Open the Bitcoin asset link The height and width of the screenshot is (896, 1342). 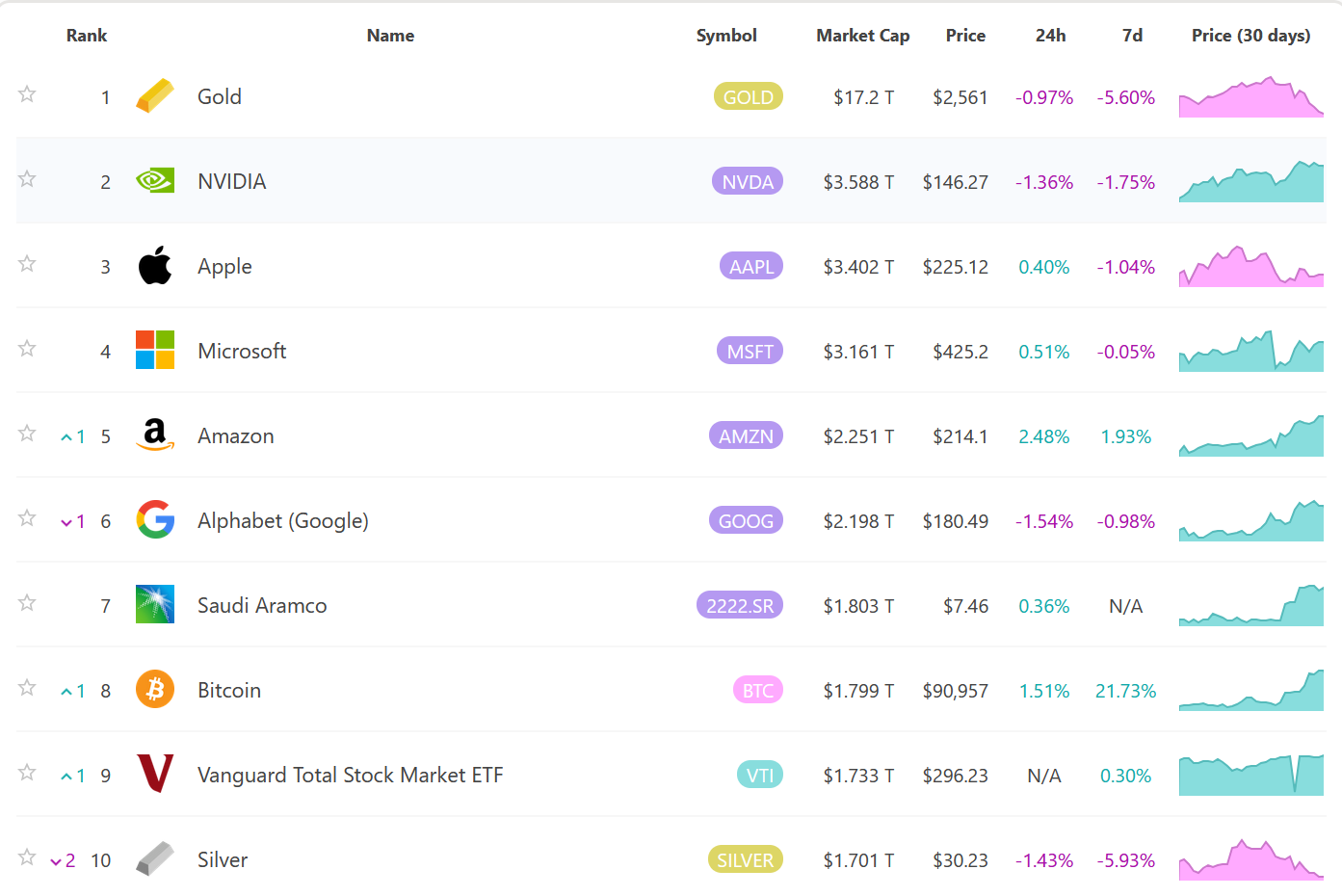click(229, 690)
